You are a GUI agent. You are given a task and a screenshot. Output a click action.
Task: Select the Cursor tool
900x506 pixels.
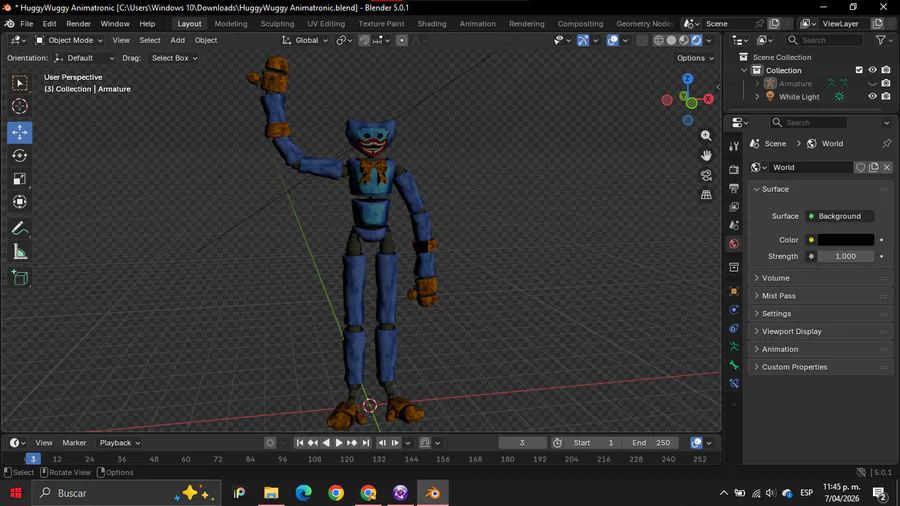point(20,106)
